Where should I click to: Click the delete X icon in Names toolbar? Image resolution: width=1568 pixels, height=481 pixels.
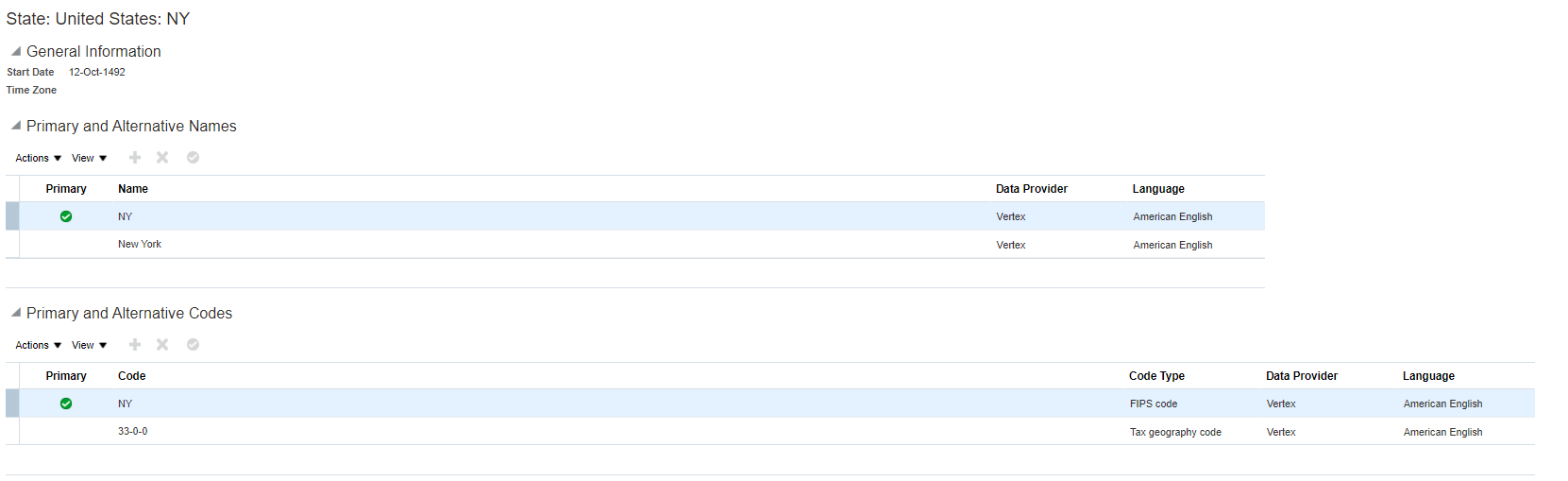pos(162,158)
